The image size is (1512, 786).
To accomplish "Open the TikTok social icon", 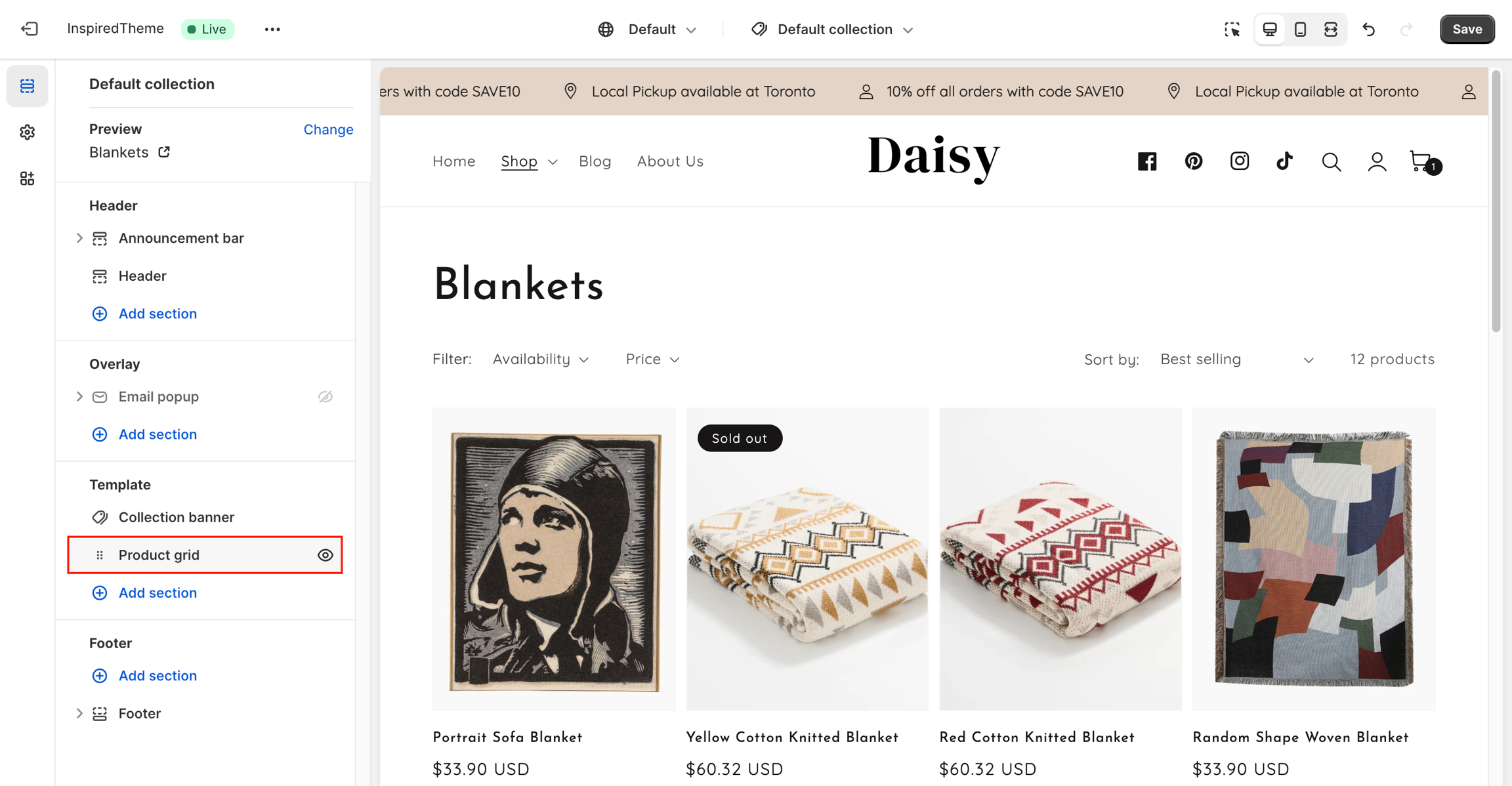I will point(1284,161).
